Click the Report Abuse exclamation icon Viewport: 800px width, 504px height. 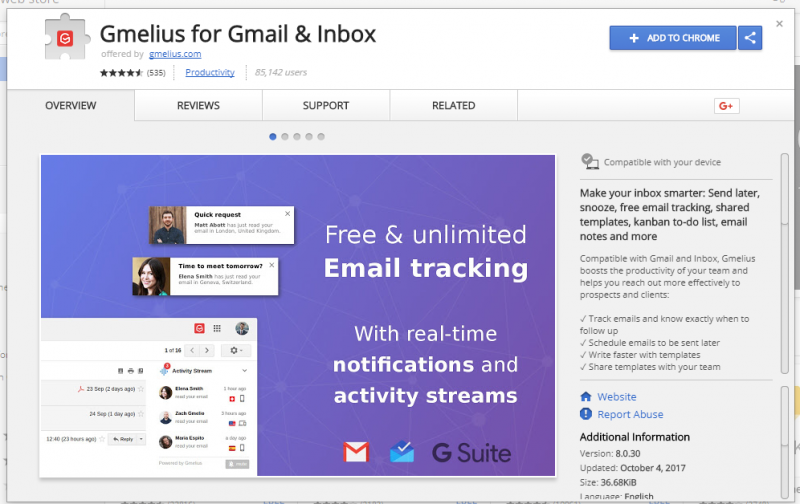pyautogui.click(x=586, y=414)
